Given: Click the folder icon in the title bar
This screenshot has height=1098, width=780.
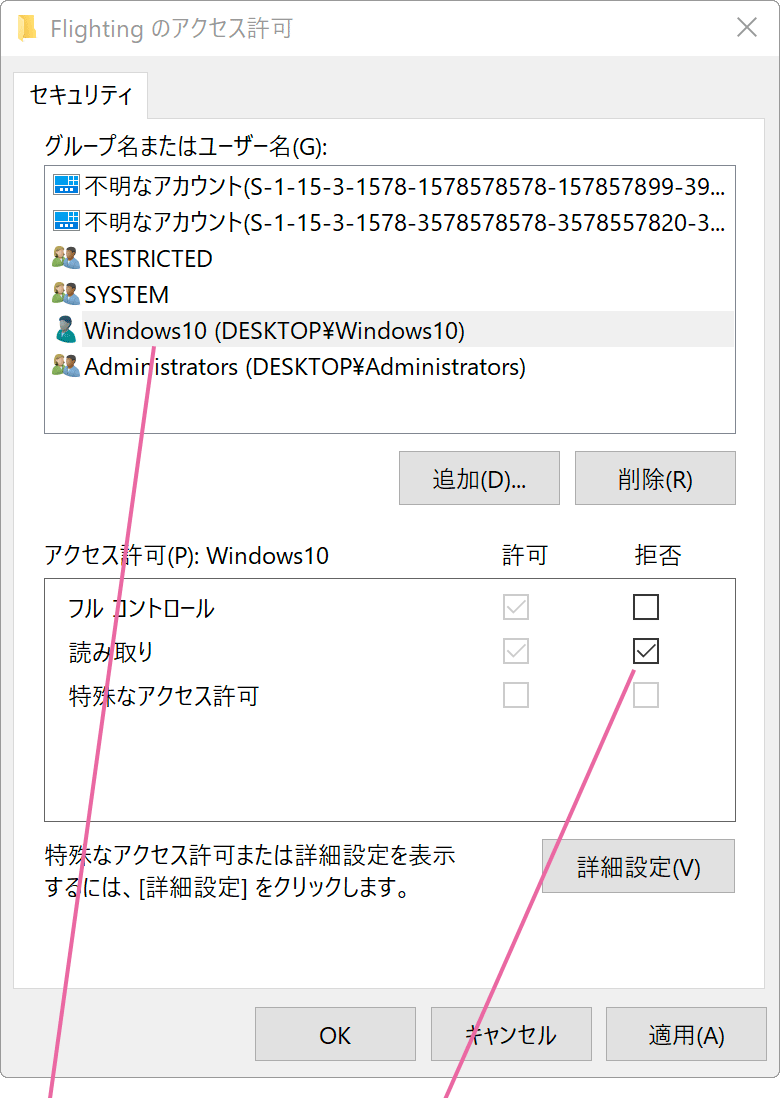Looking at the screenshot, I should click(x=27, y=28).
